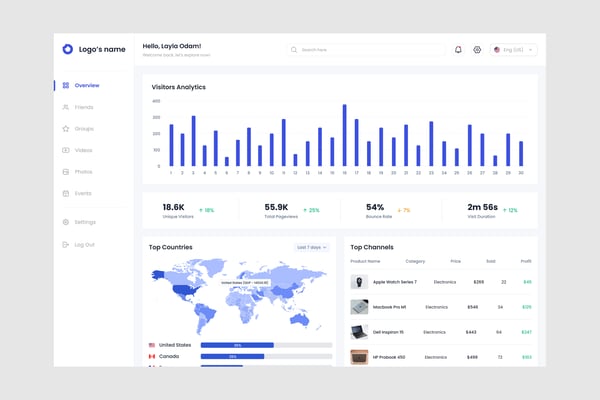
Task: Expand the Last 7 days dropdown
Action: click(x=311, y=247)
